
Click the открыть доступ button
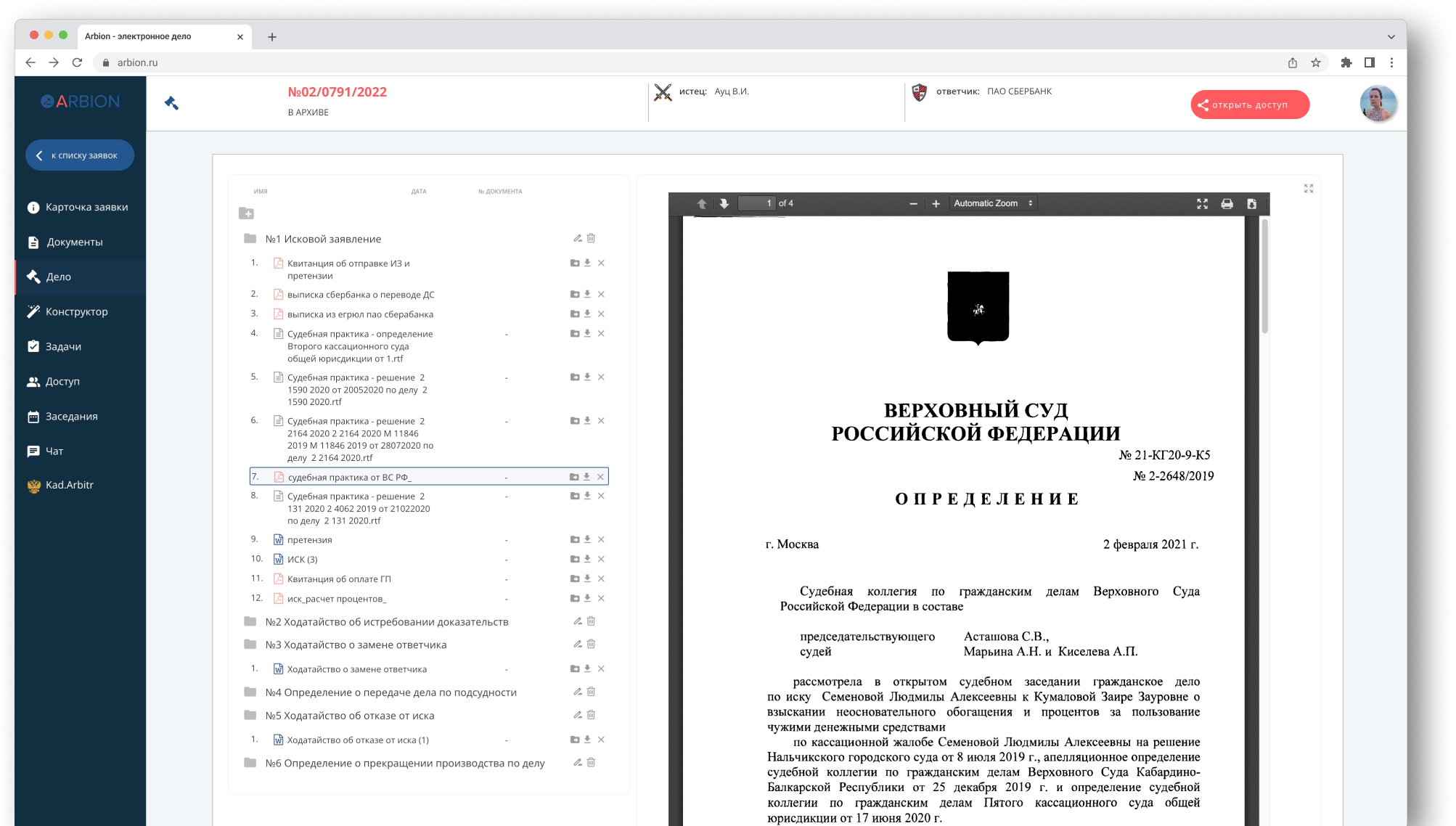tap(1249, 105)
